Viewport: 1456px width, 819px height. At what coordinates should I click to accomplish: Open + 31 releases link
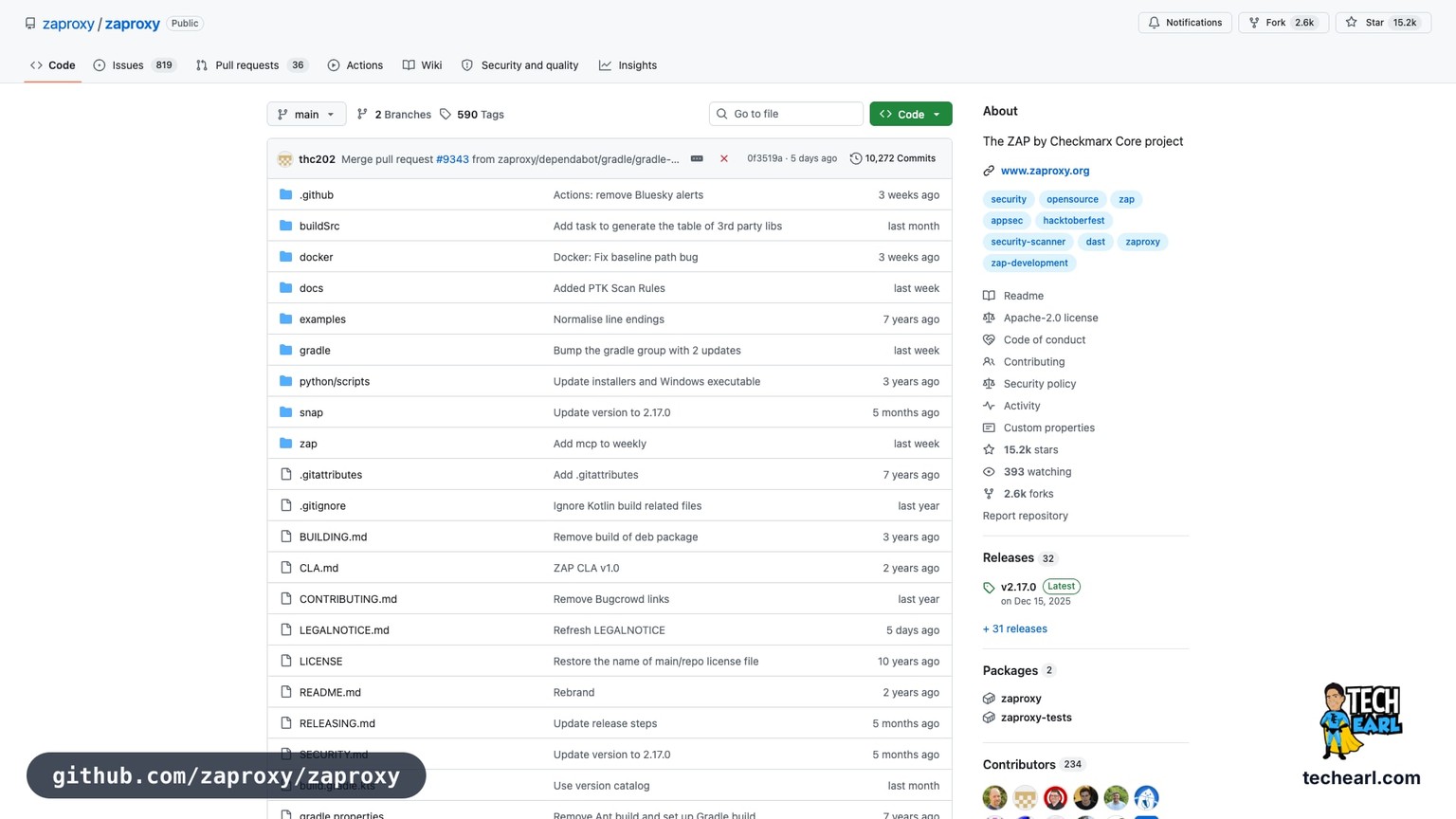tap(1015, 628)
